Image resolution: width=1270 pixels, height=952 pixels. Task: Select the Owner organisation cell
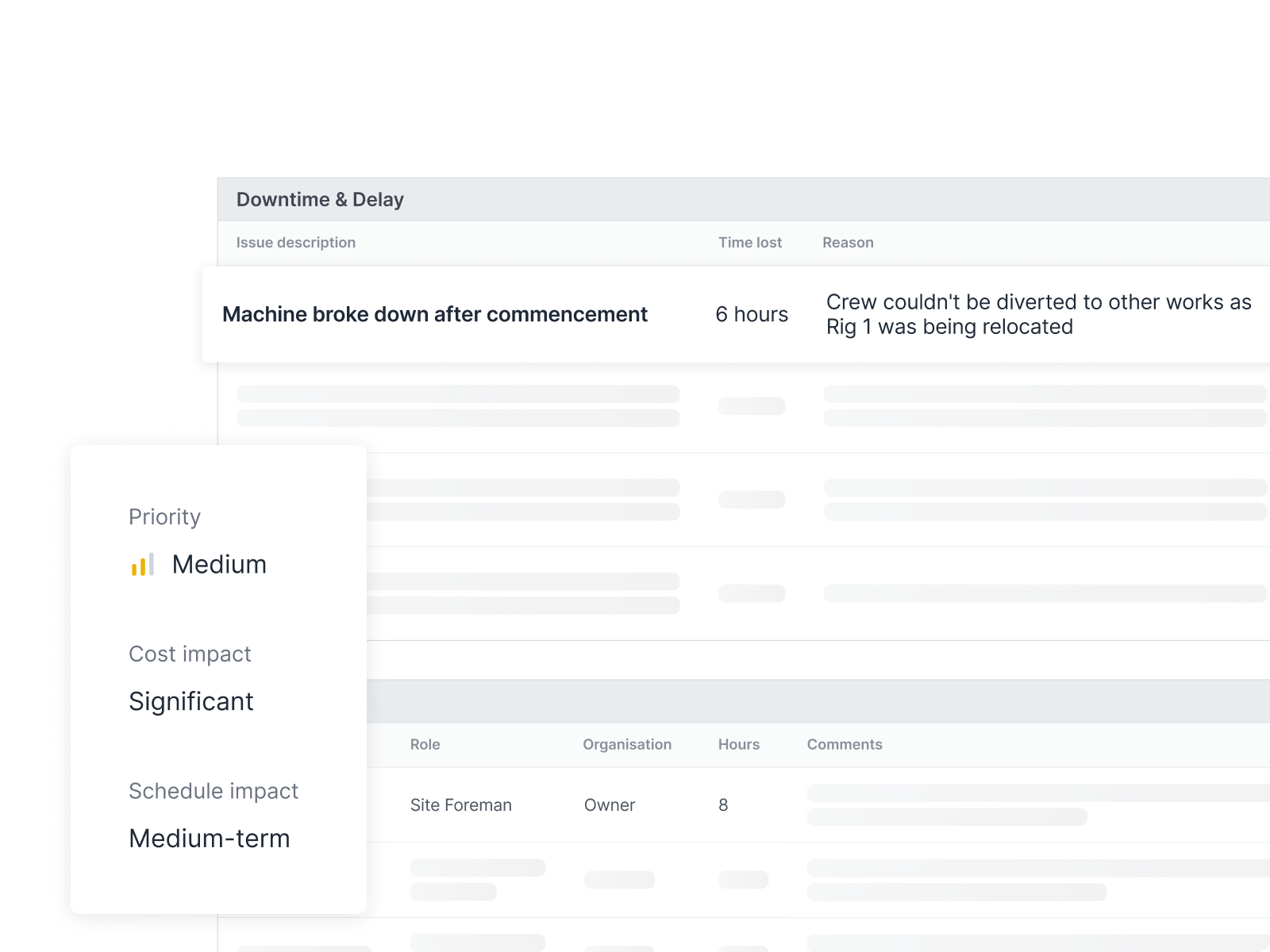coord(610,805)
